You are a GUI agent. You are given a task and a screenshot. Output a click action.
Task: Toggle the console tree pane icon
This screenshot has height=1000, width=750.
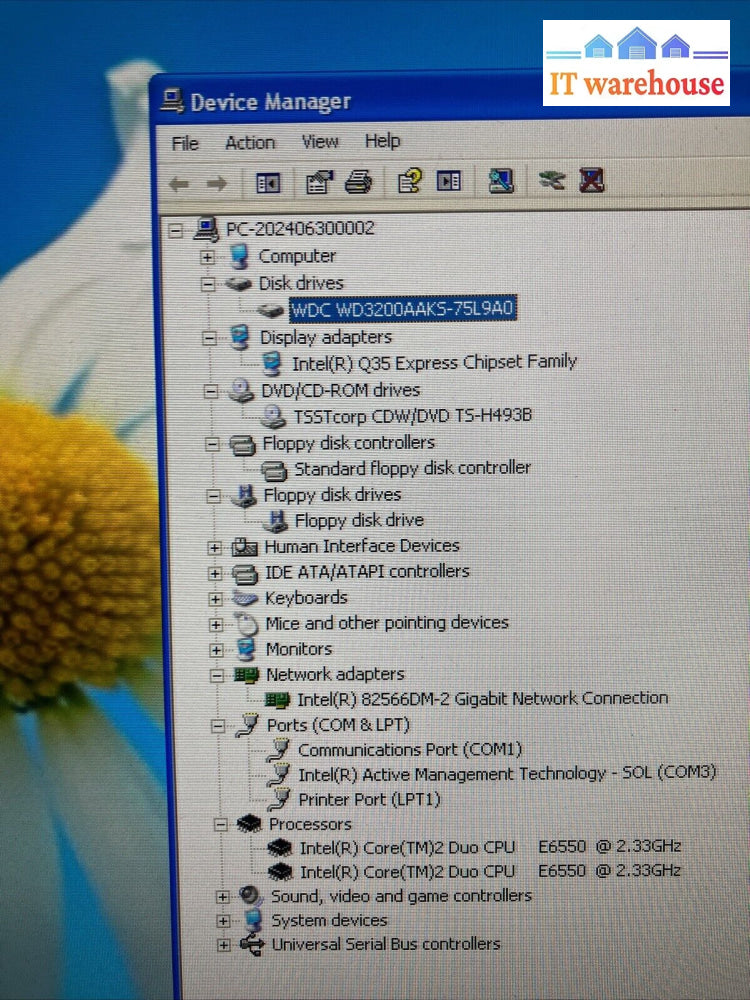(x=268, y=183)
